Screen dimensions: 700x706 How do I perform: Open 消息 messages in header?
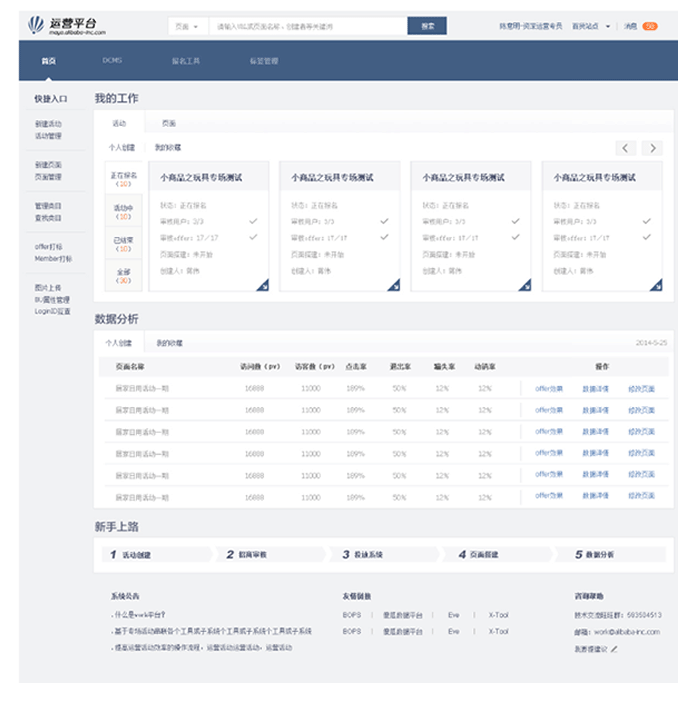(630, 27)
